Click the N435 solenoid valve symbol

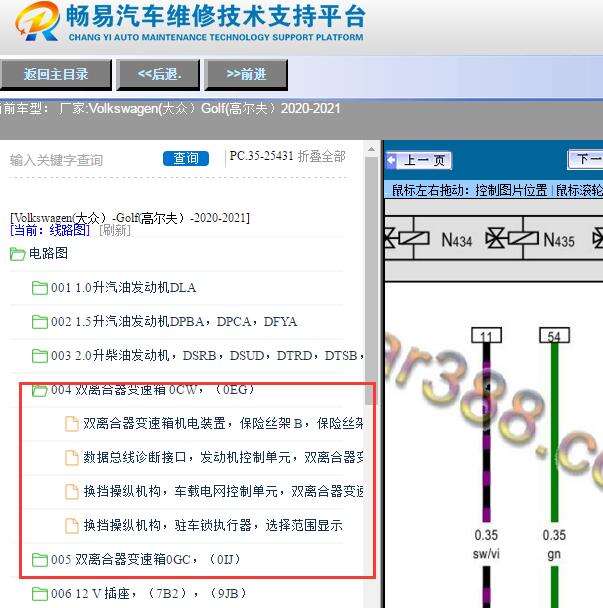coord(513,238)
